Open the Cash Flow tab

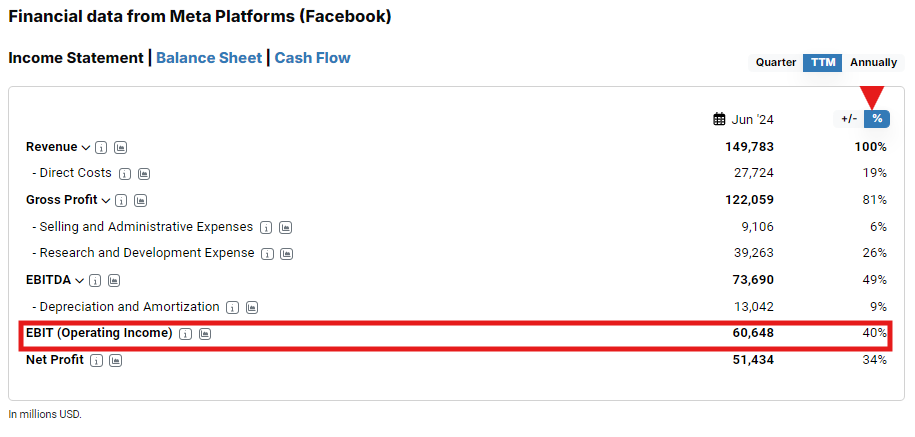(312, 58)
